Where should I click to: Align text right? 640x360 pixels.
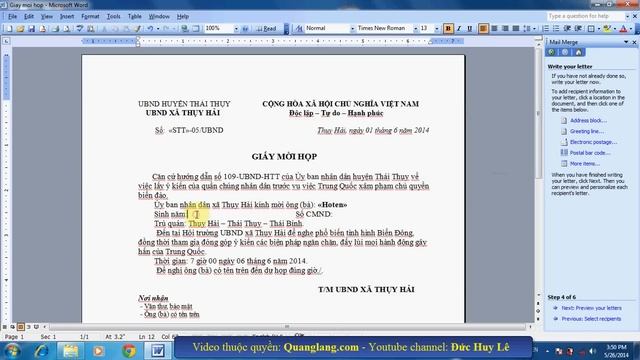pyautogui.click(x=505, y=29)
